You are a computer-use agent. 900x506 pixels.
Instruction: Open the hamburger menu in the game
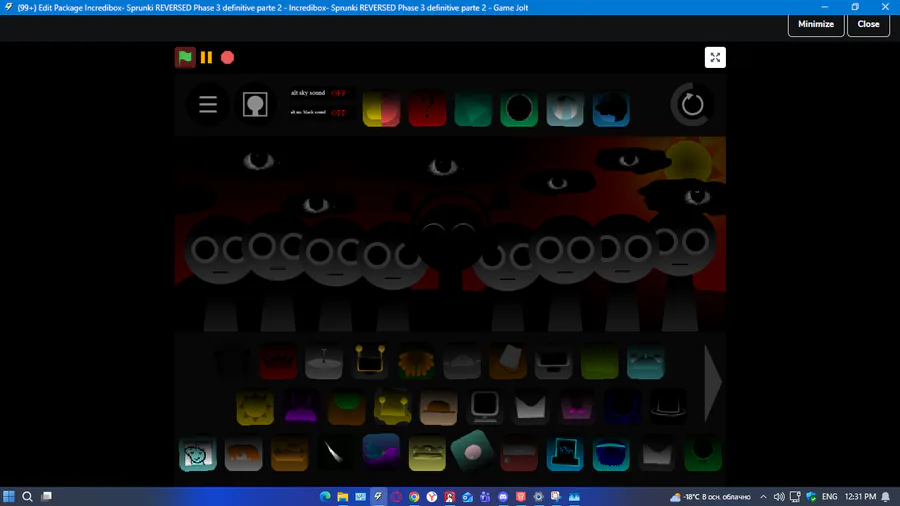click(x=208, y=104)
